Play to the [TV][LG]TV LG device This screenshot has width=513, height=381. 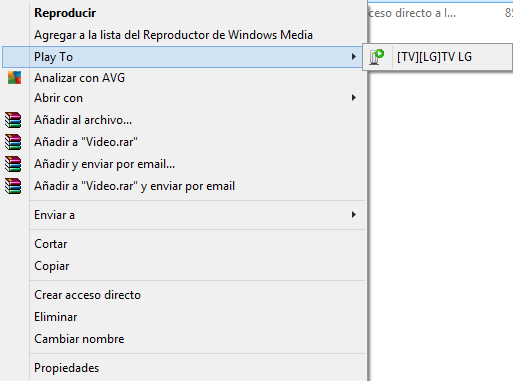tap(437, 57)
